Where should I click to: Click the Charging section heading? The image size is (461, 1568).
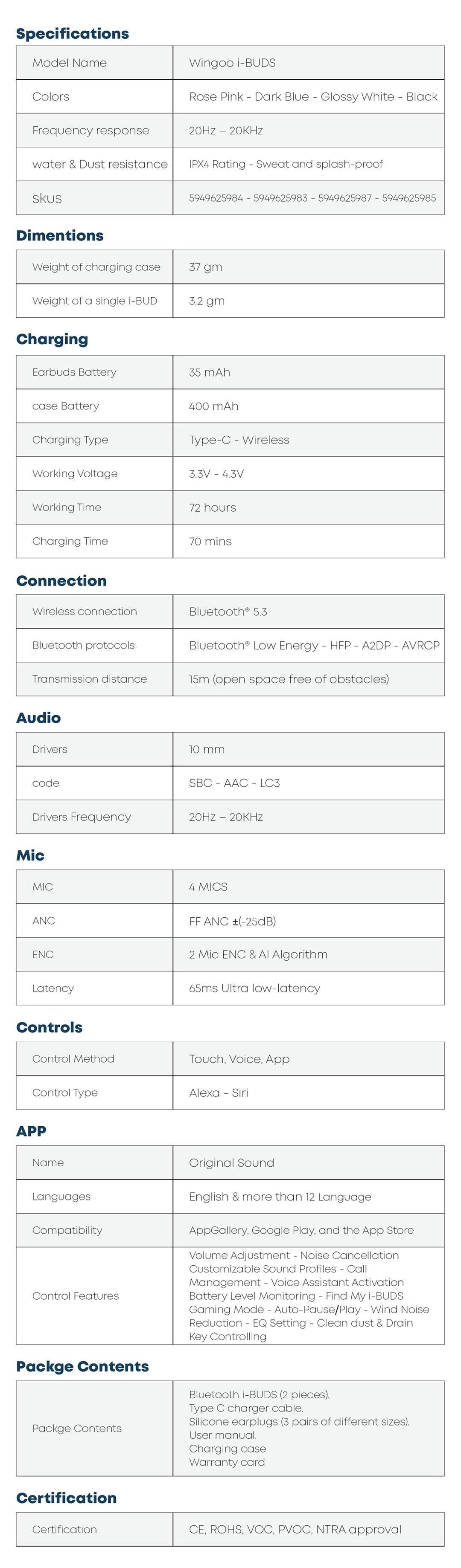tap(52, 339)
